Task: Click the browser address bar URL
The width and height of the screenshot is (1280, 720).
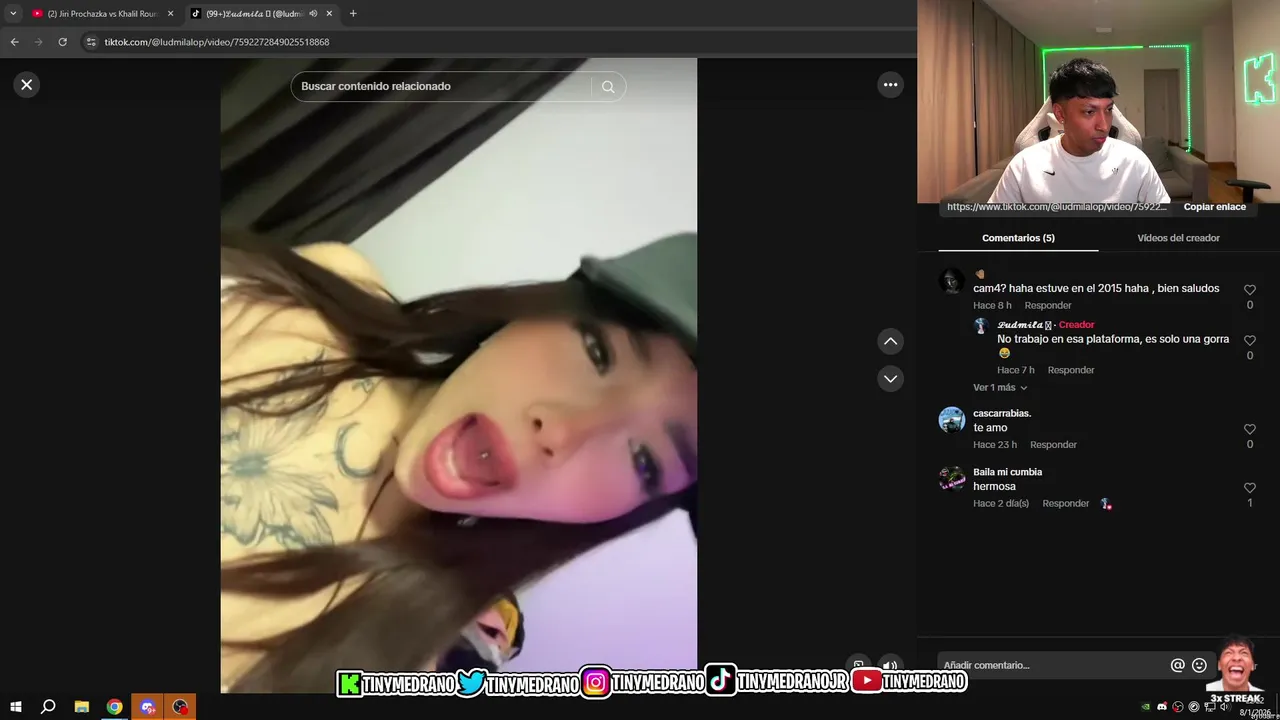Action: click(x=217, y=42)
